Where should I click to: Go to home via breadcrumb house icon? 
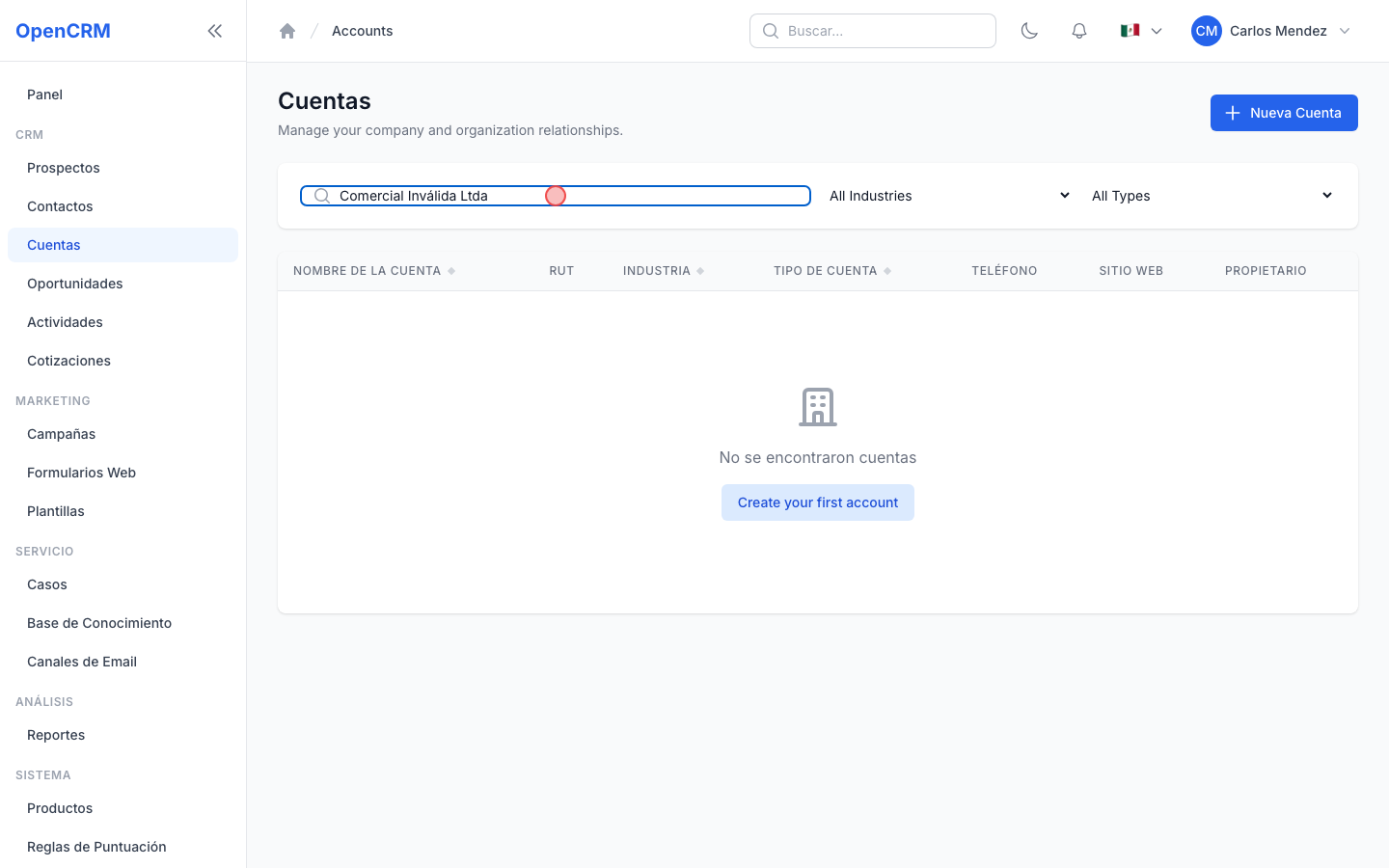point(287,31)
